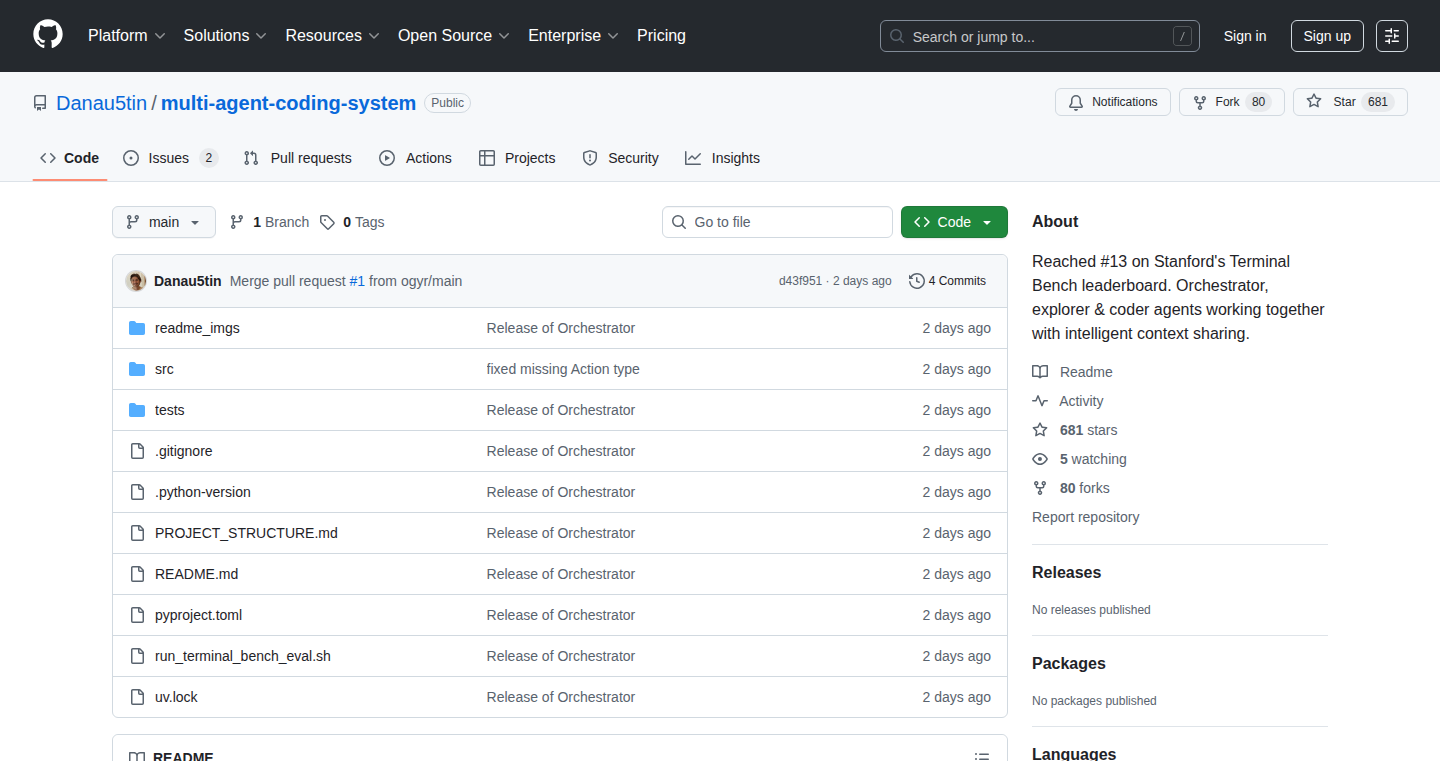Click the pulse icon beside Activity

[x=1040, y=401]
